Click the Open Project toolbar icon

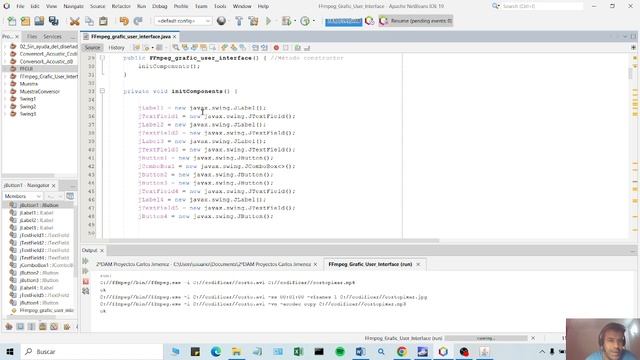coord(39,21)
